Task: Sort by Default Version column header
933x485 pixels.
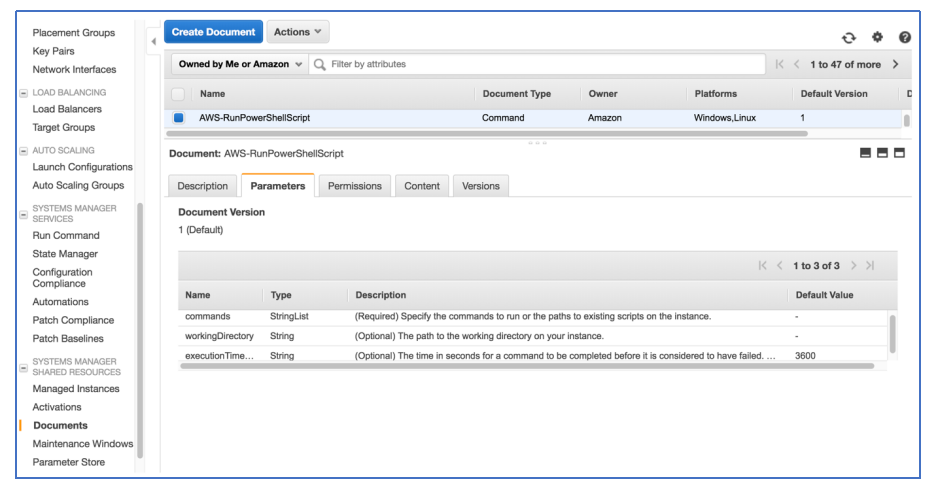Action: click(x=834, y=94)
